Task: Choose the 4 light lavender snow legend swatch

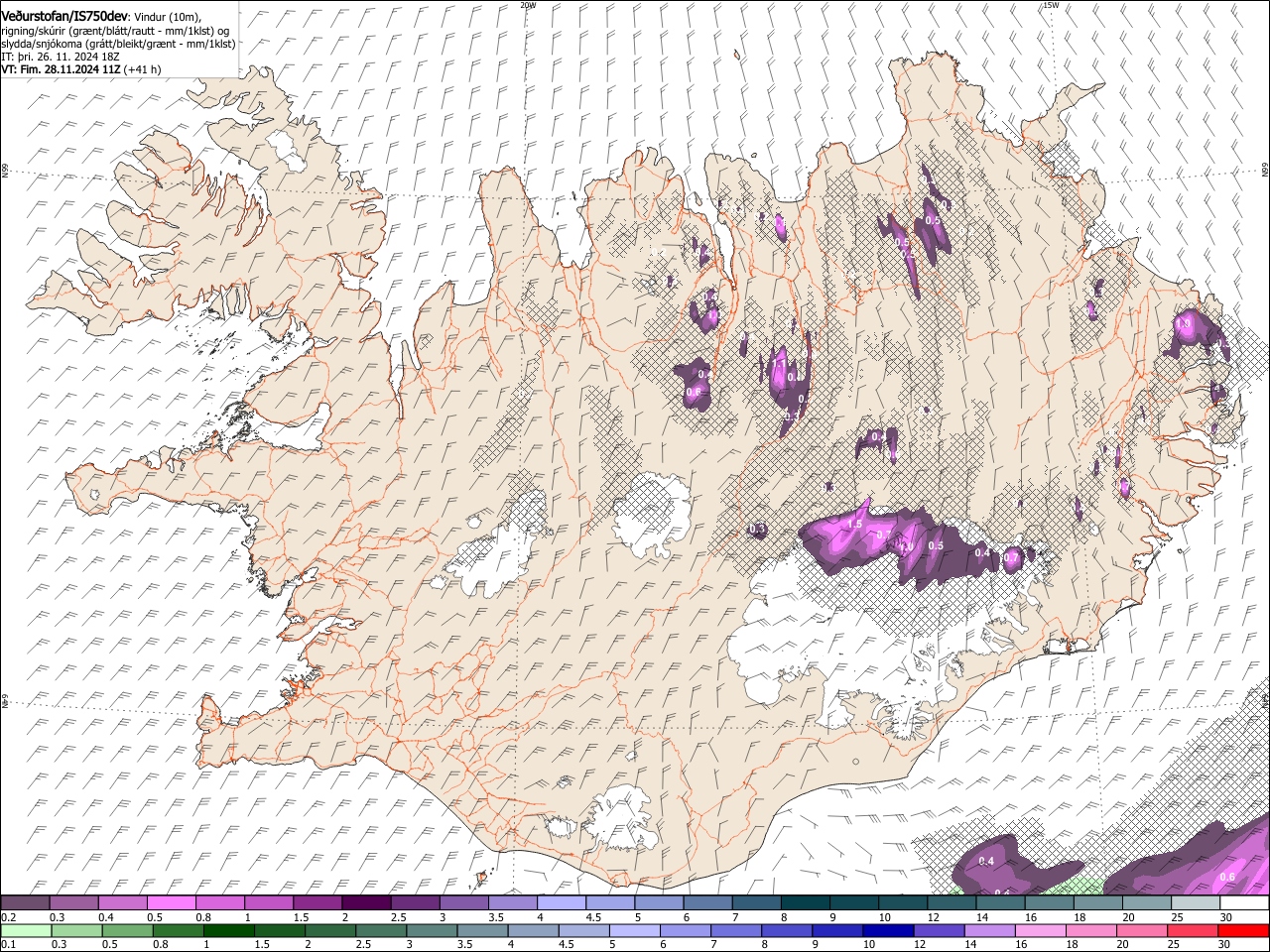Action: click(561, 903)
